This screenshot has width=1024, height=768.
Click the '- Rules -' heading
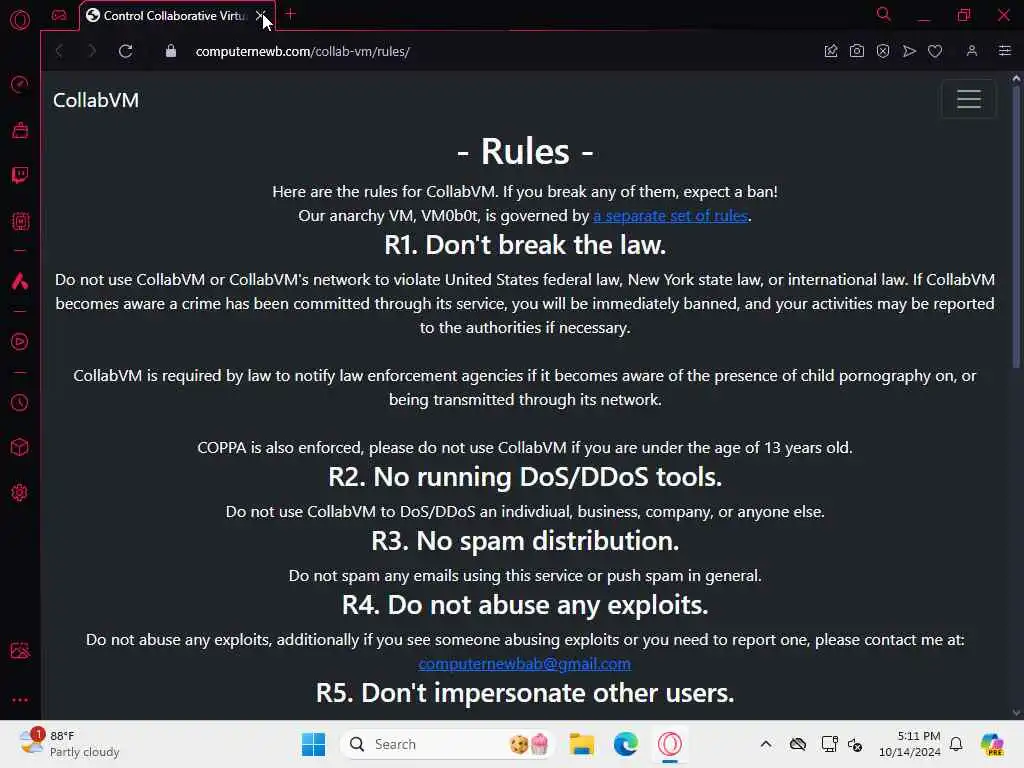[525, 152]
